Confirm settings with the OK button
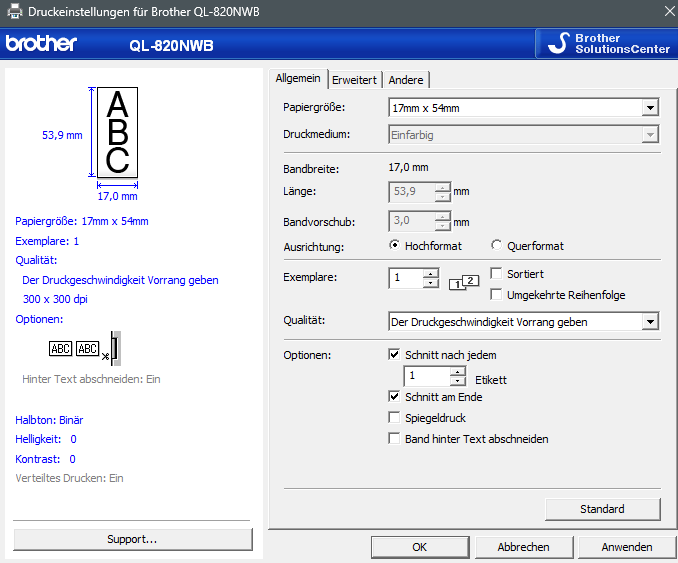 (420, 547)
